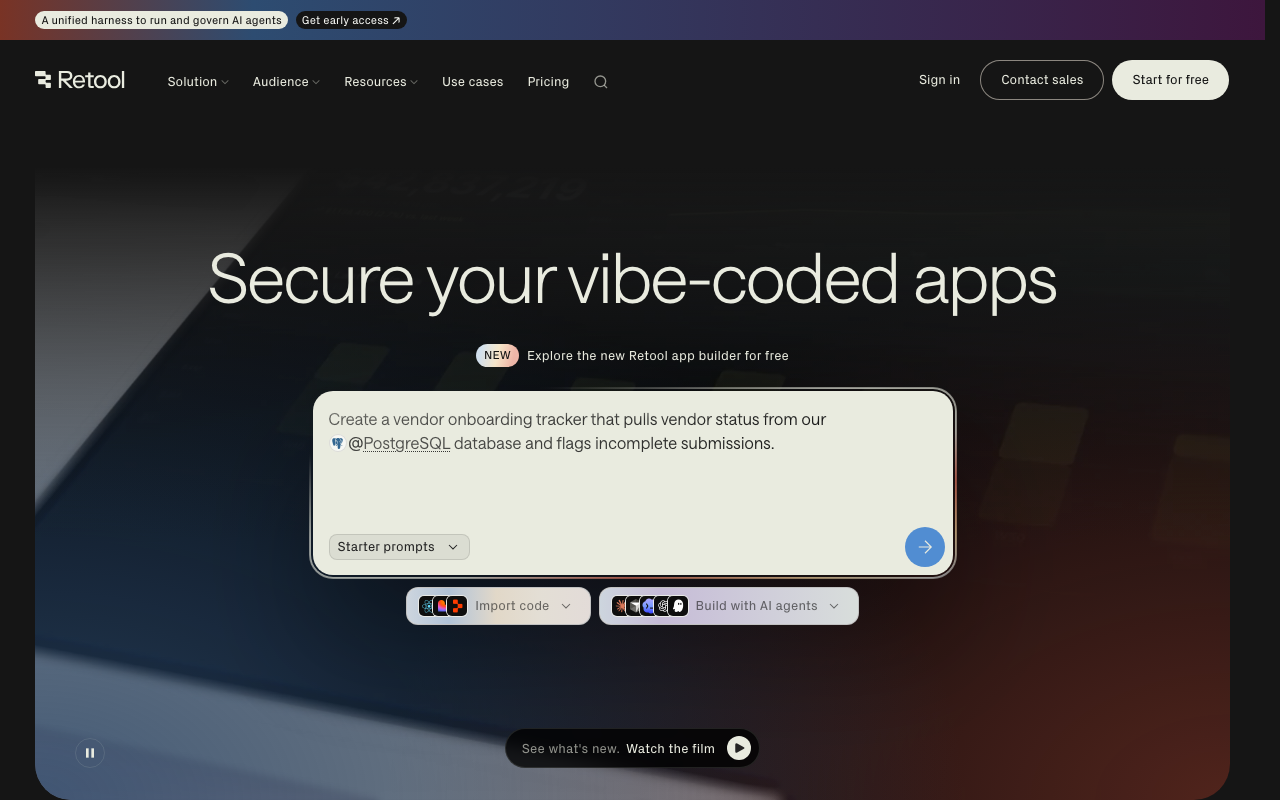Click the "Secure your vibe-coded apps" headline
This screenshot has height=800, width=1280.
pos(632,279)
